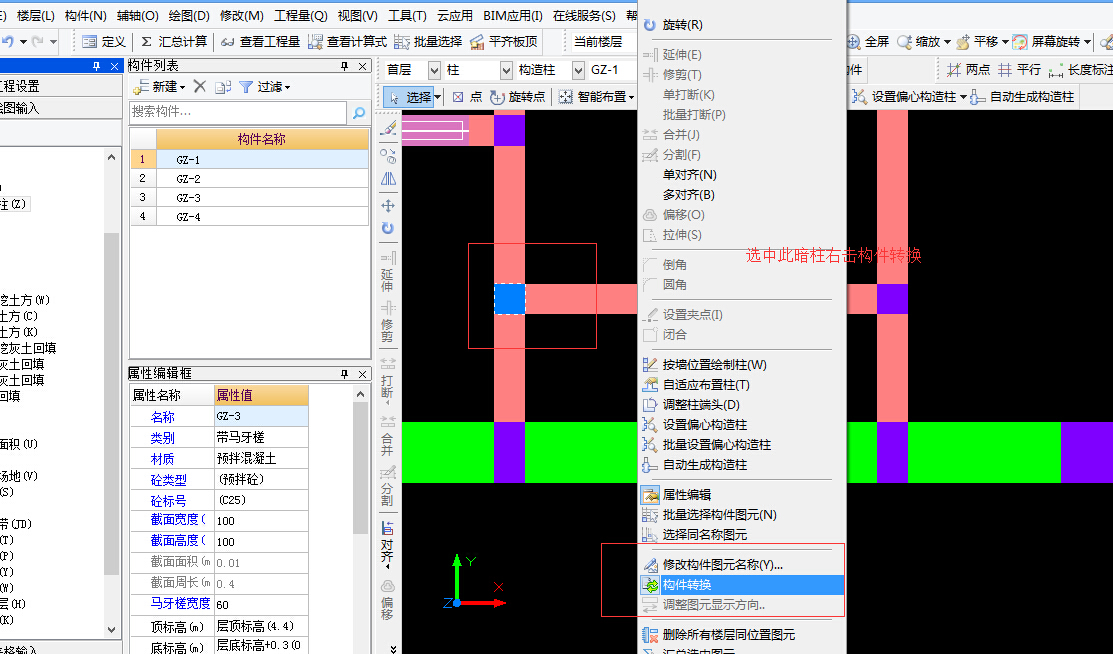Click the mirror icon in vertical toolbar
This screenshot has width=1113, height=654.
388,179
